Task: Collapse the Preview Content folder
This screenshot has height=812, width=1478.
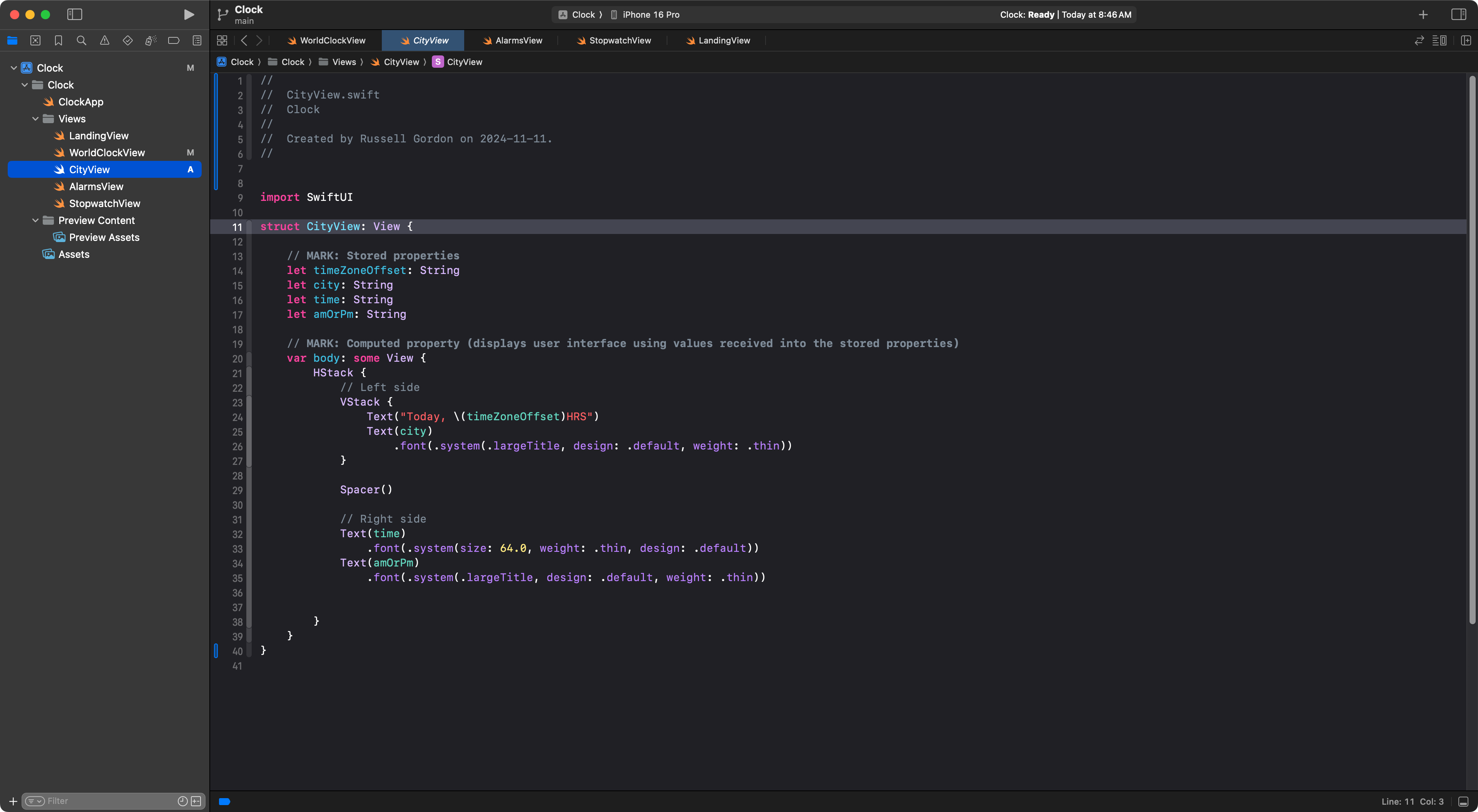Action: pyautogui.click(x=35, y=221)
